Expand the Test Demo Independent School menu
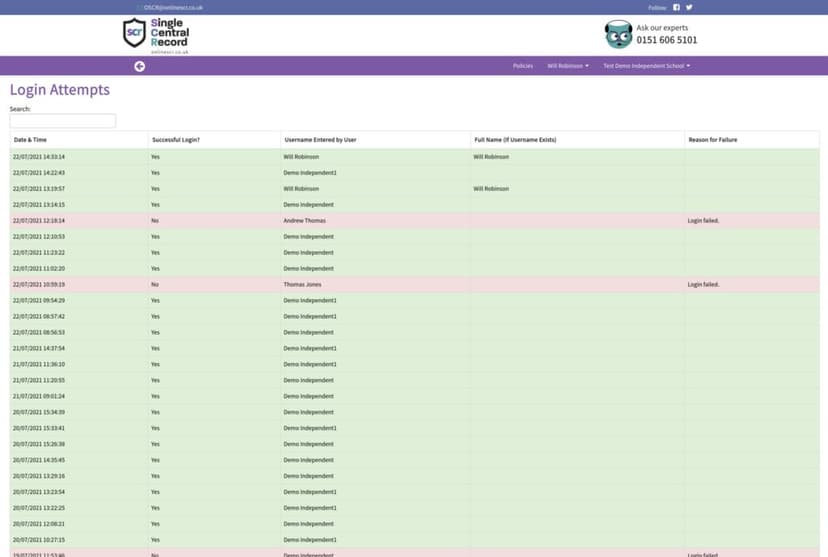Image resolution: width=828 pixels, height=557 pixels. (646, 66)
